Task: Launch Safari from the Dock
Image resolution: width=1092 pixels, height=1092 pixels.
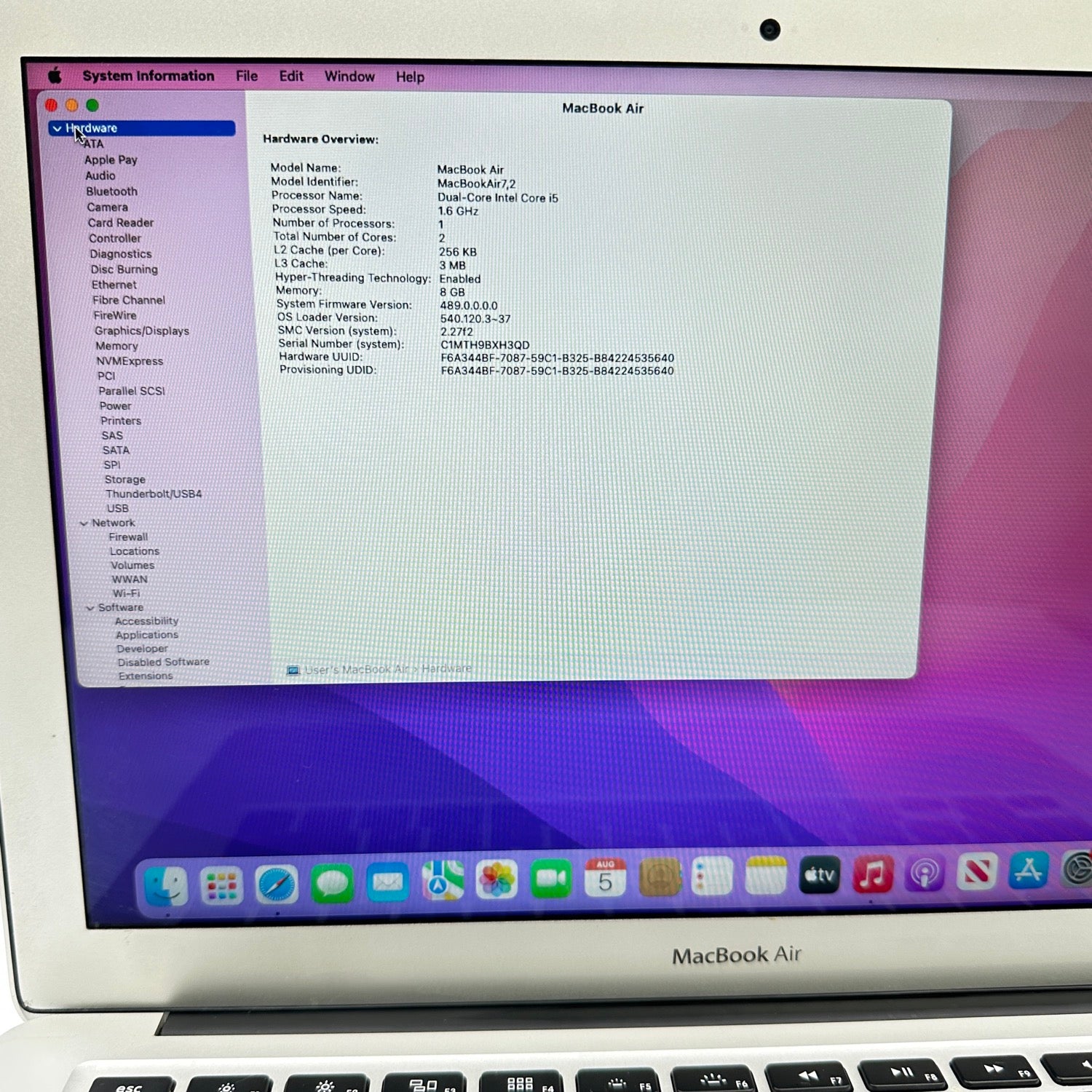Action: point(277,885)
